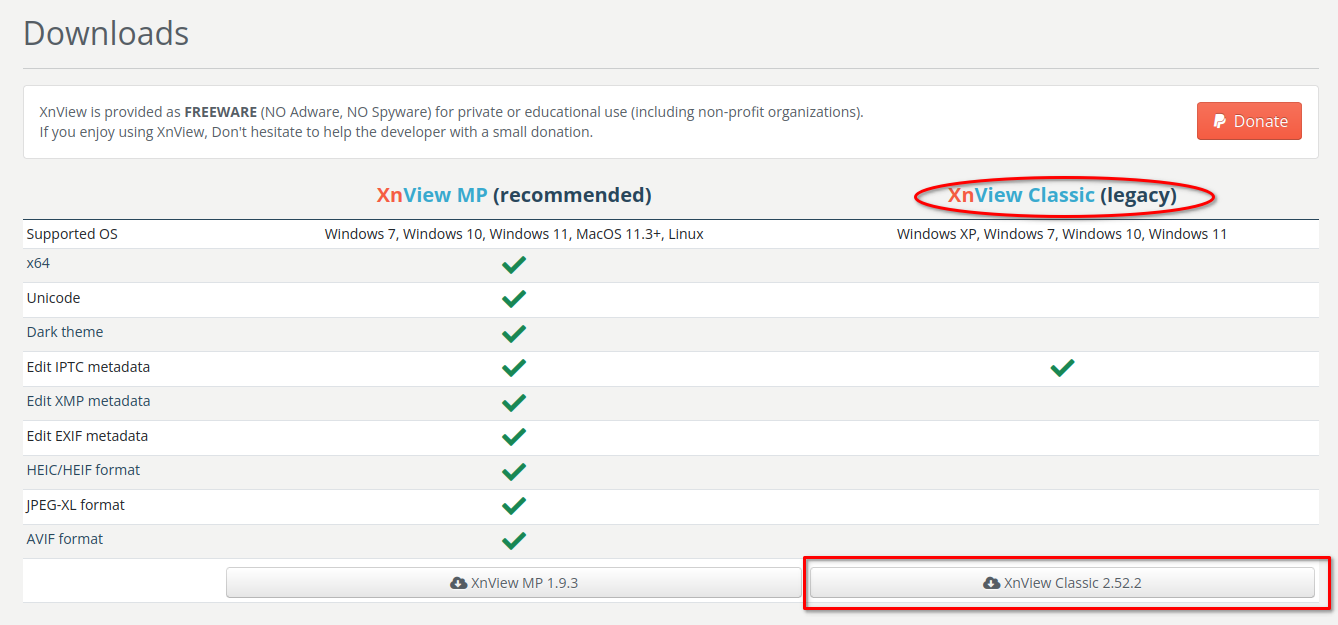
Task: Click the Edit XMP metadata checkmark
Action: 514,402
